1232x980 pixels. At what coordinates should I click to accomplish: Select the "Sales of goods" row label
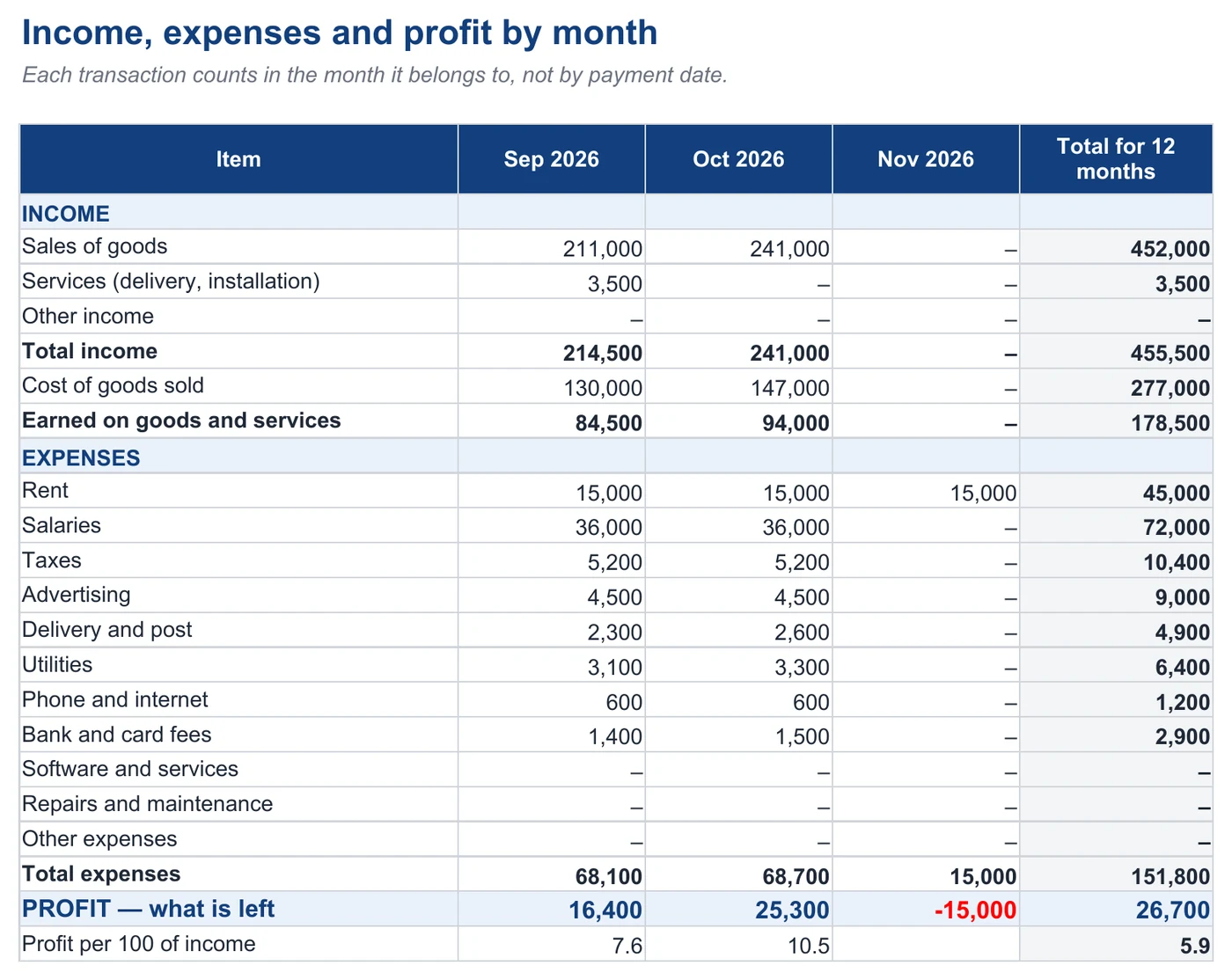(94, 246)
